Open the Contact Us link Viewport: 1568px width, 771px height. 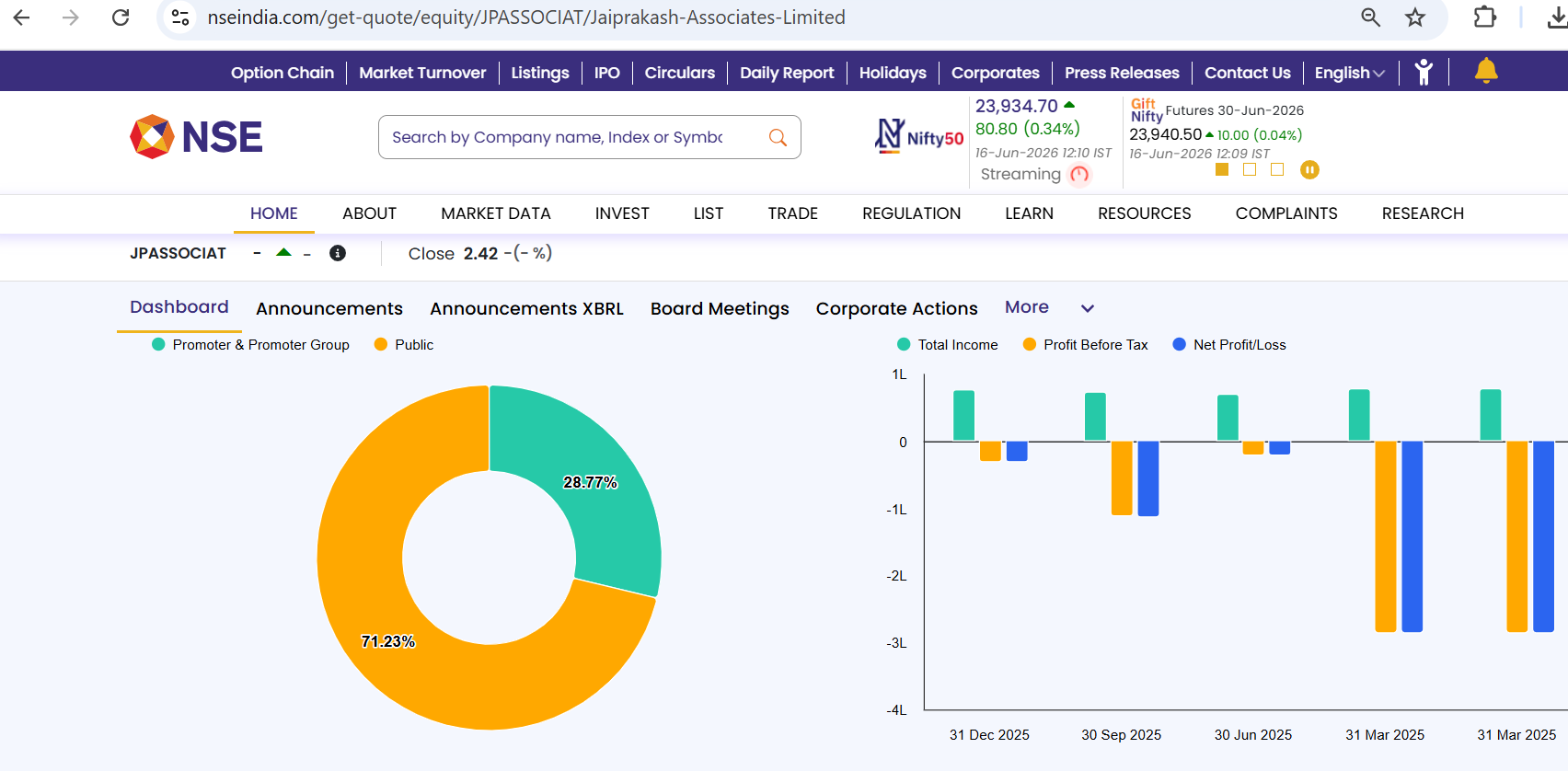click(x=1248, y=73)
